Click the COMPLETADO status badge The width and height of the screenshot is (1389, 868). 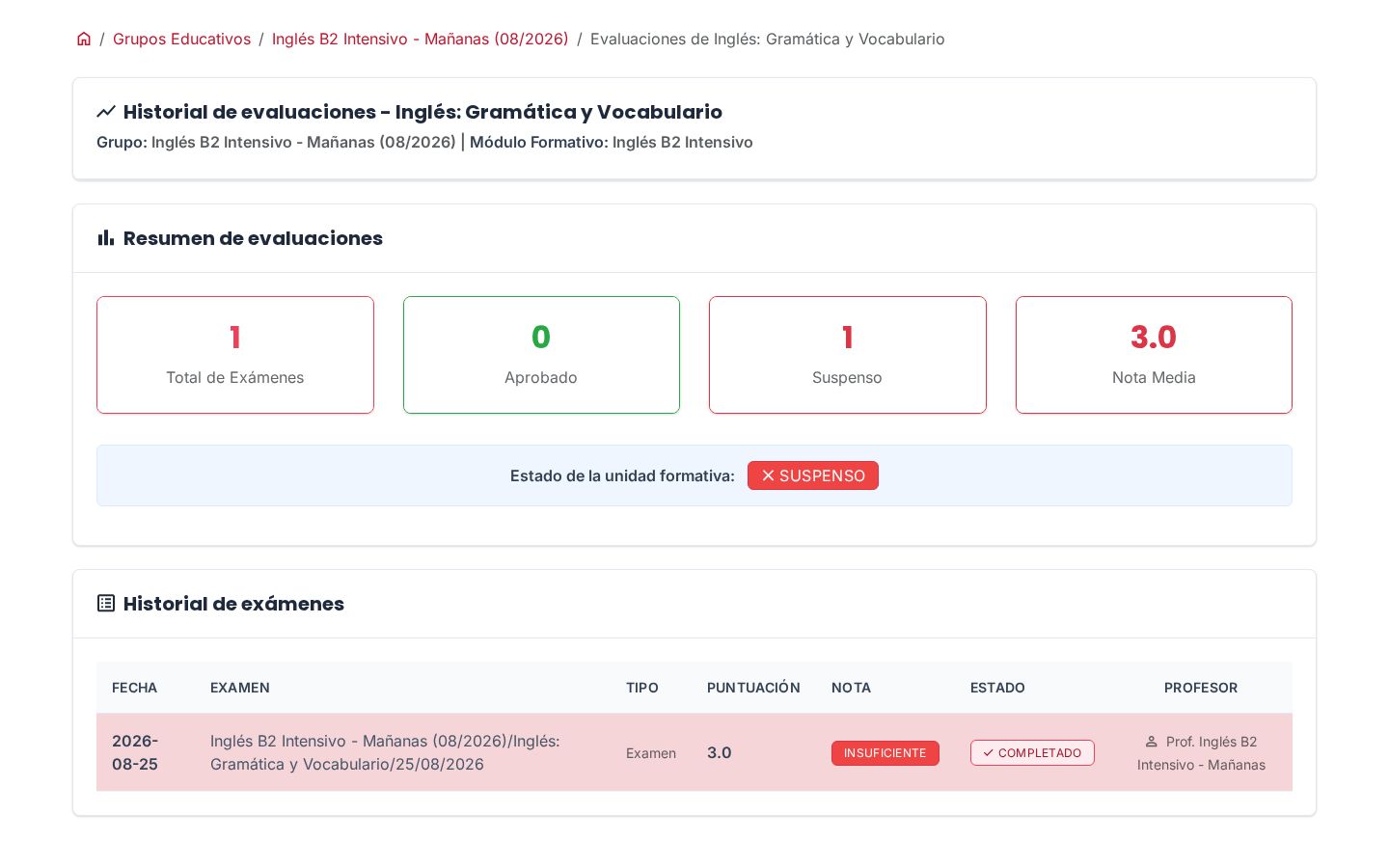pos(1032,753)
